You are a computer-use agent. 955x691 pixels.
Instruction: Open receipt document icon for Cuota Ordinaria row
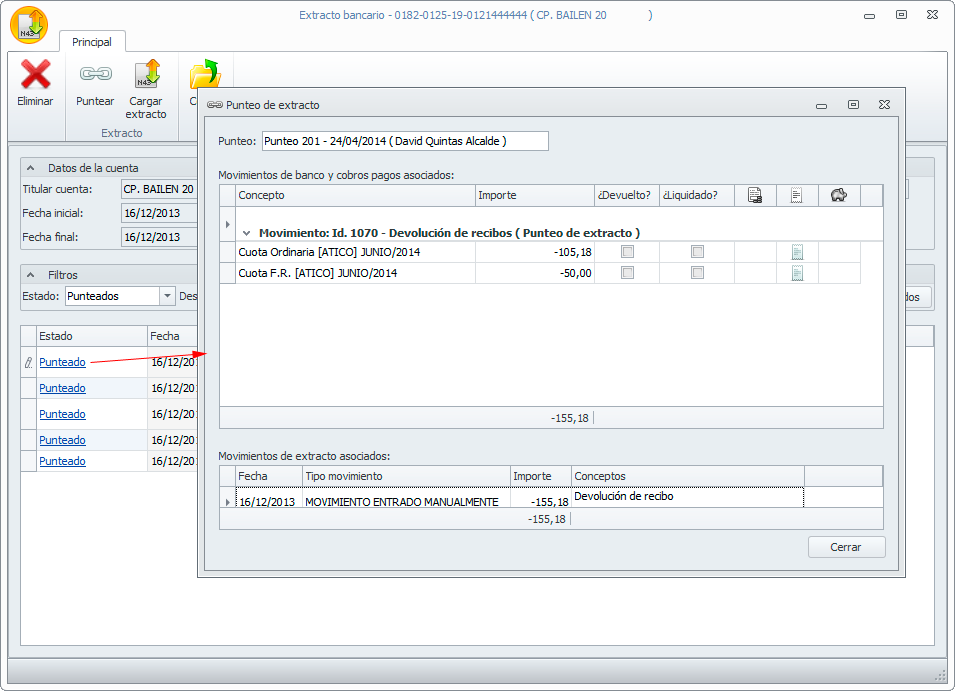pyautogui.click(x=797, y=252)
